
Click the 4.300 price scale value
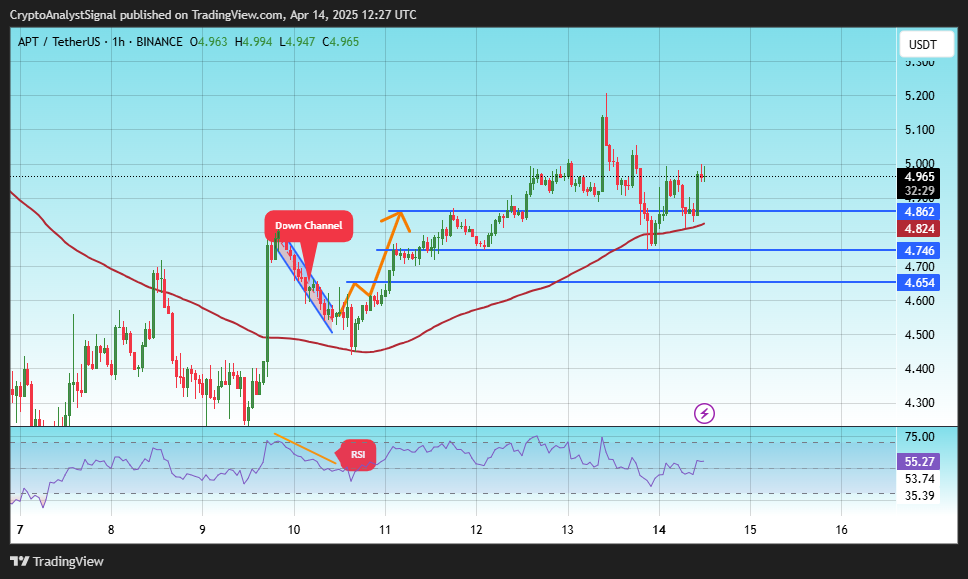pos(919,402)
